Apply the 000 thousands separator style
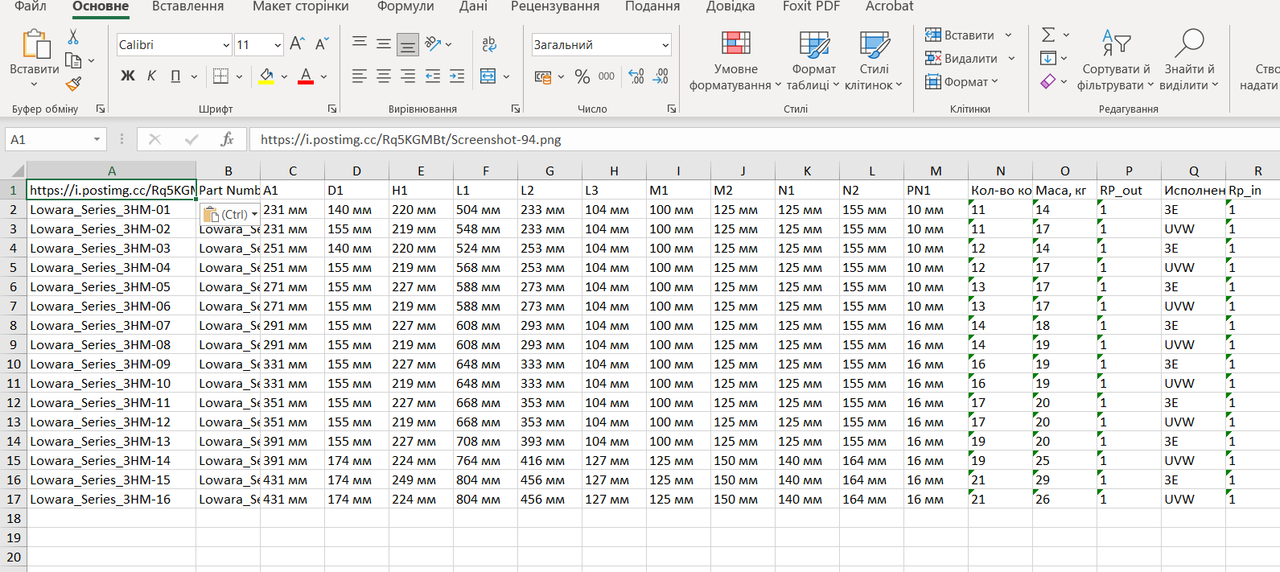The height and width of the screenshot is (572, 1280). (x=606, y=76)
